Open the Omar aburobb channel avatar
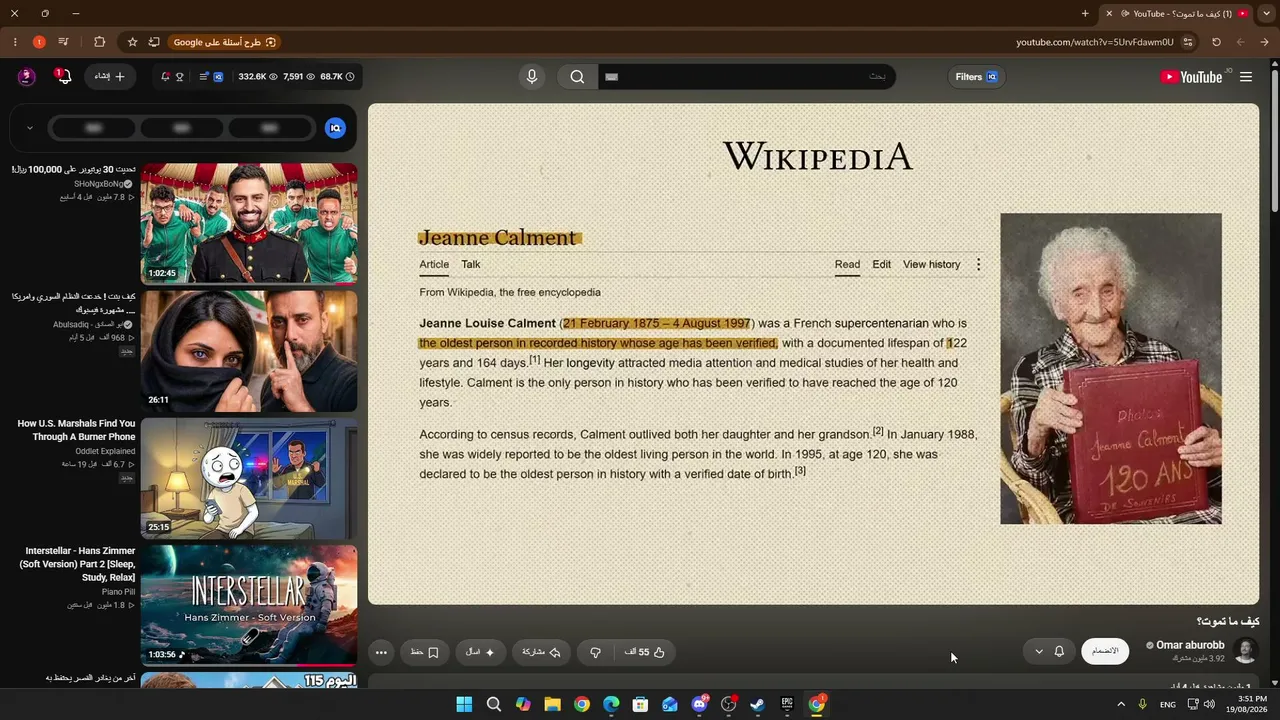Viewport: 1280px width, 720px height. [1245, 652]
